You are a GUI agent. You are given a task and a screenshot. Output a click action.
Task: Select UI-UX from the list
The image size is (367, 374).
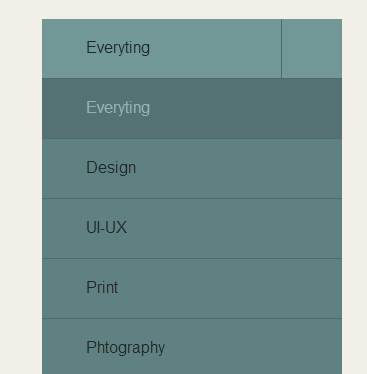[192, 228]
